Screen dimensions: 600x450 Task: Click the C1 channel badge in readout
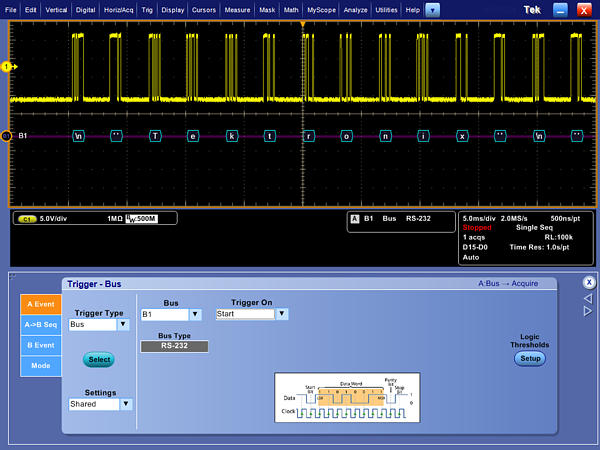(x=29, y=218)
